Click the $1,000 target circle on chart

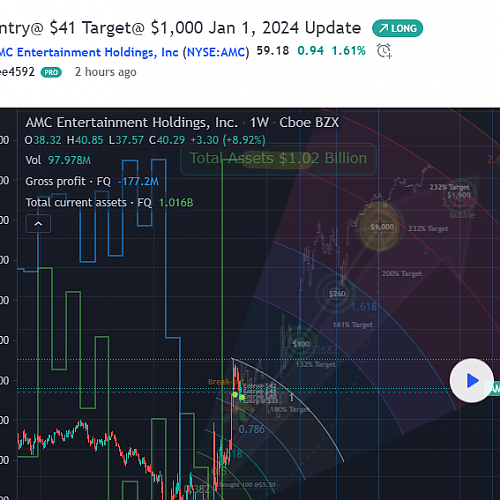tap(380, 227)
